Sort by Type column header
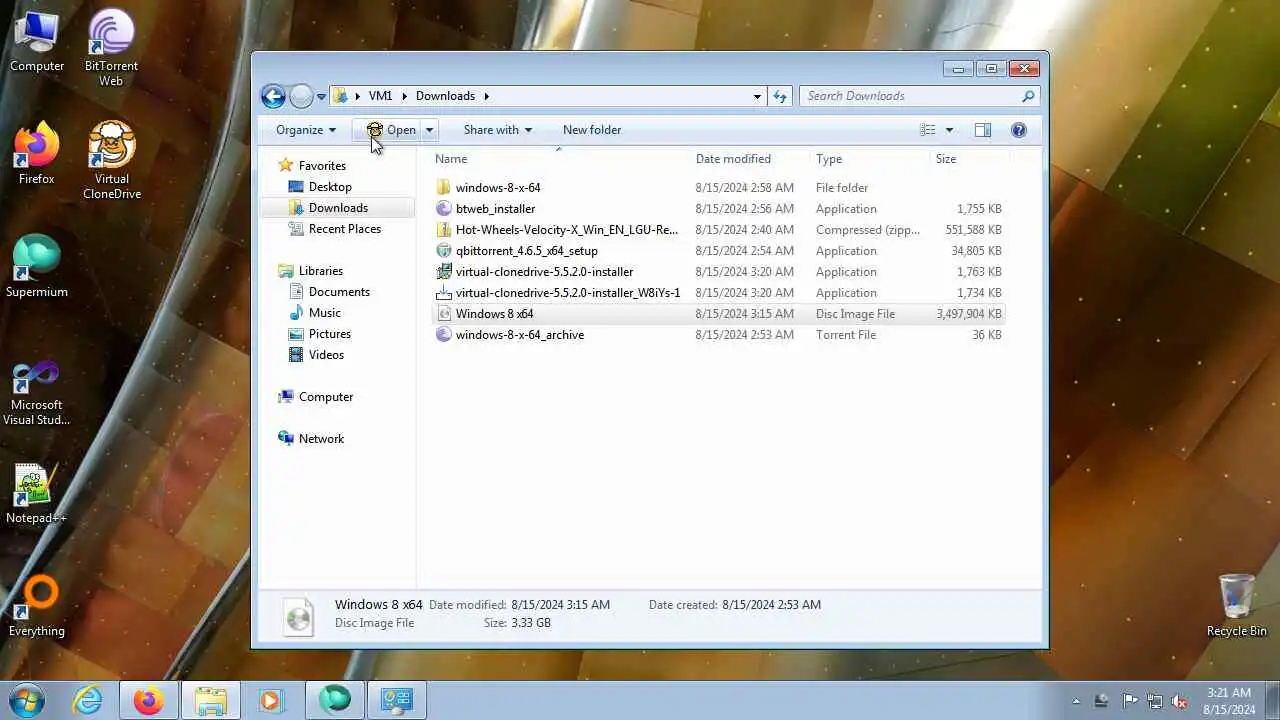This screenshot has height=720, width=1280. [869, 159]
